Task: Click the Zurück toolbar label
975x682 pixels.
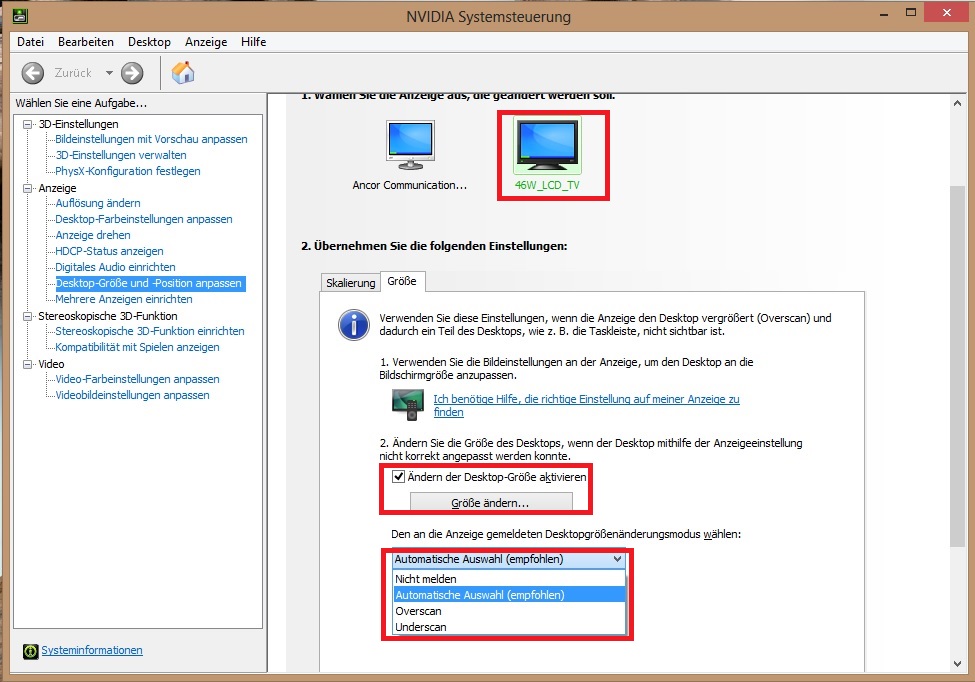Action: 73,73
